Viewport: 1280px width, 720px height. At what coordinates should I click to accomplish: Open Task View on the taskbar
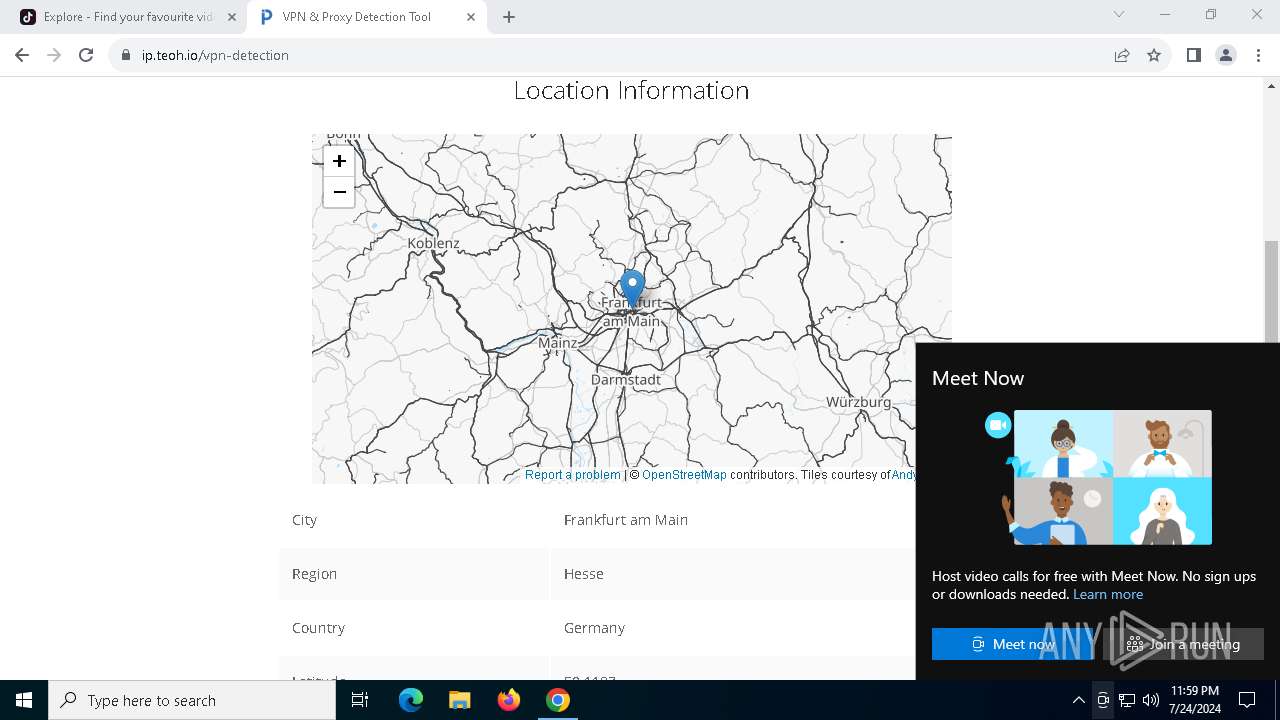click(360, 700)
